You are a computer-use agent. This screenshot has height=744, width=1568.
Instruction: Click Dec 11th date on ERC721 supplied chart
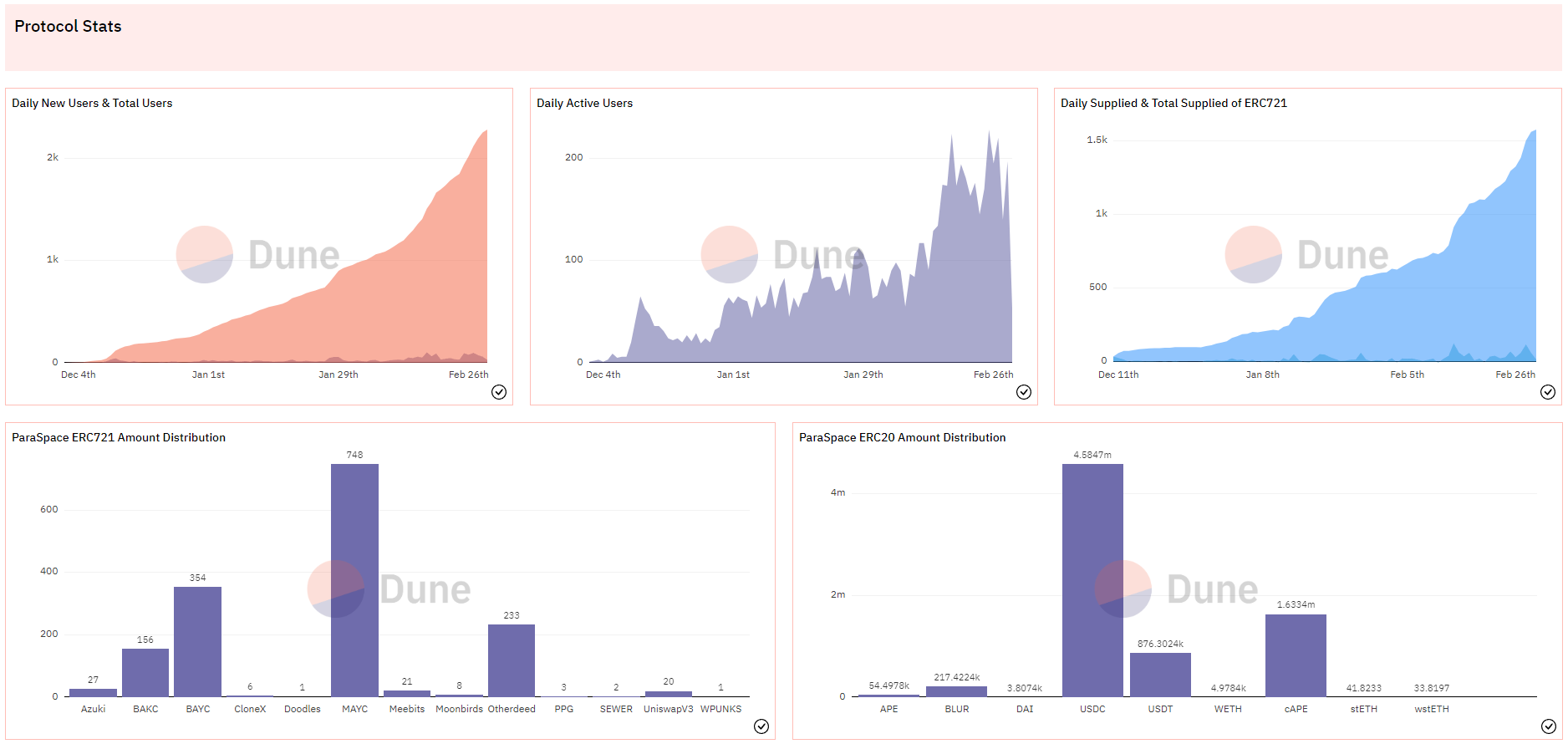pos(1118,375)
